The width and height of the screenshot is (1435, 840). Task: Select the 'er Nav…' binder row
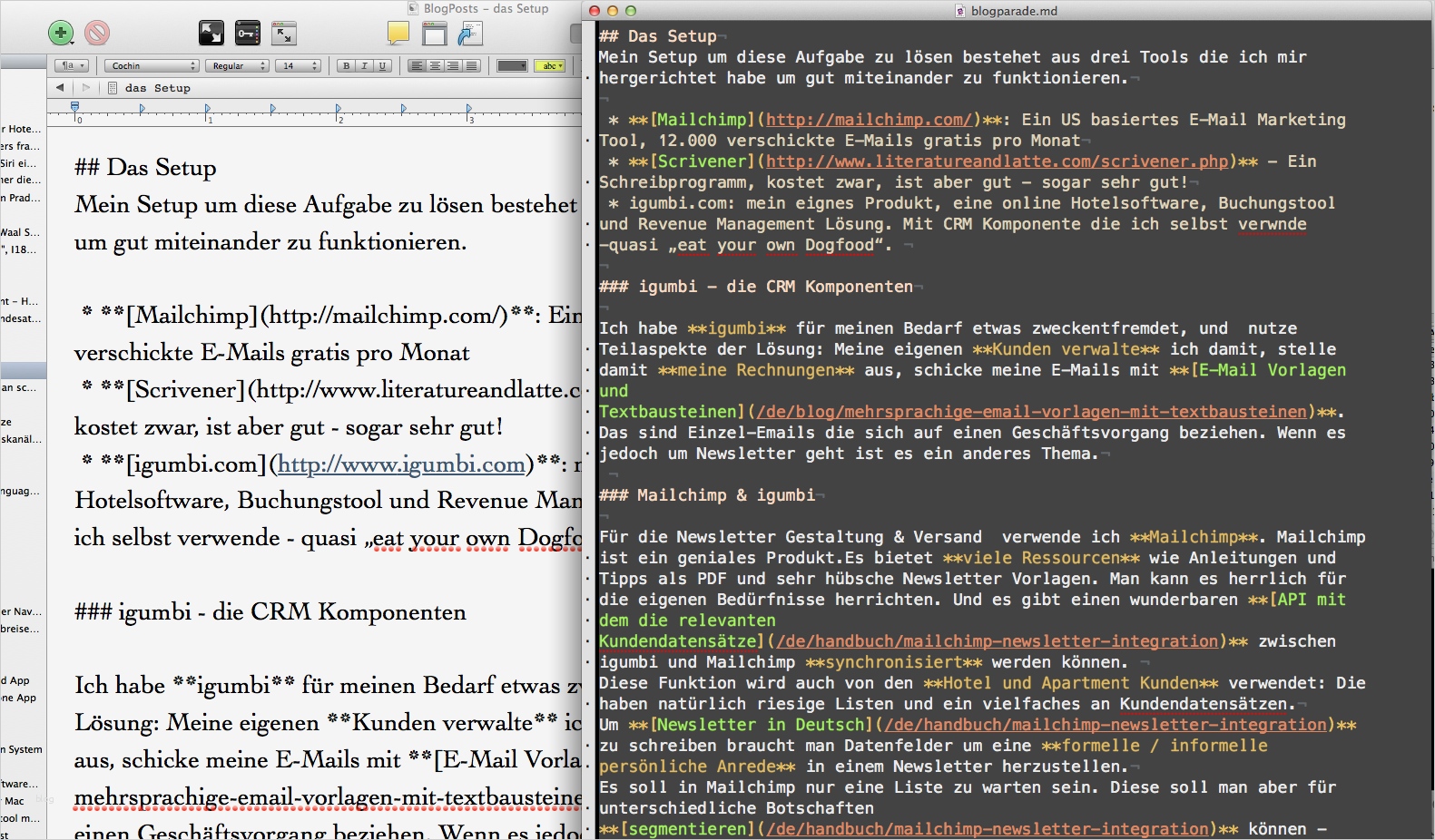point(20,611)
